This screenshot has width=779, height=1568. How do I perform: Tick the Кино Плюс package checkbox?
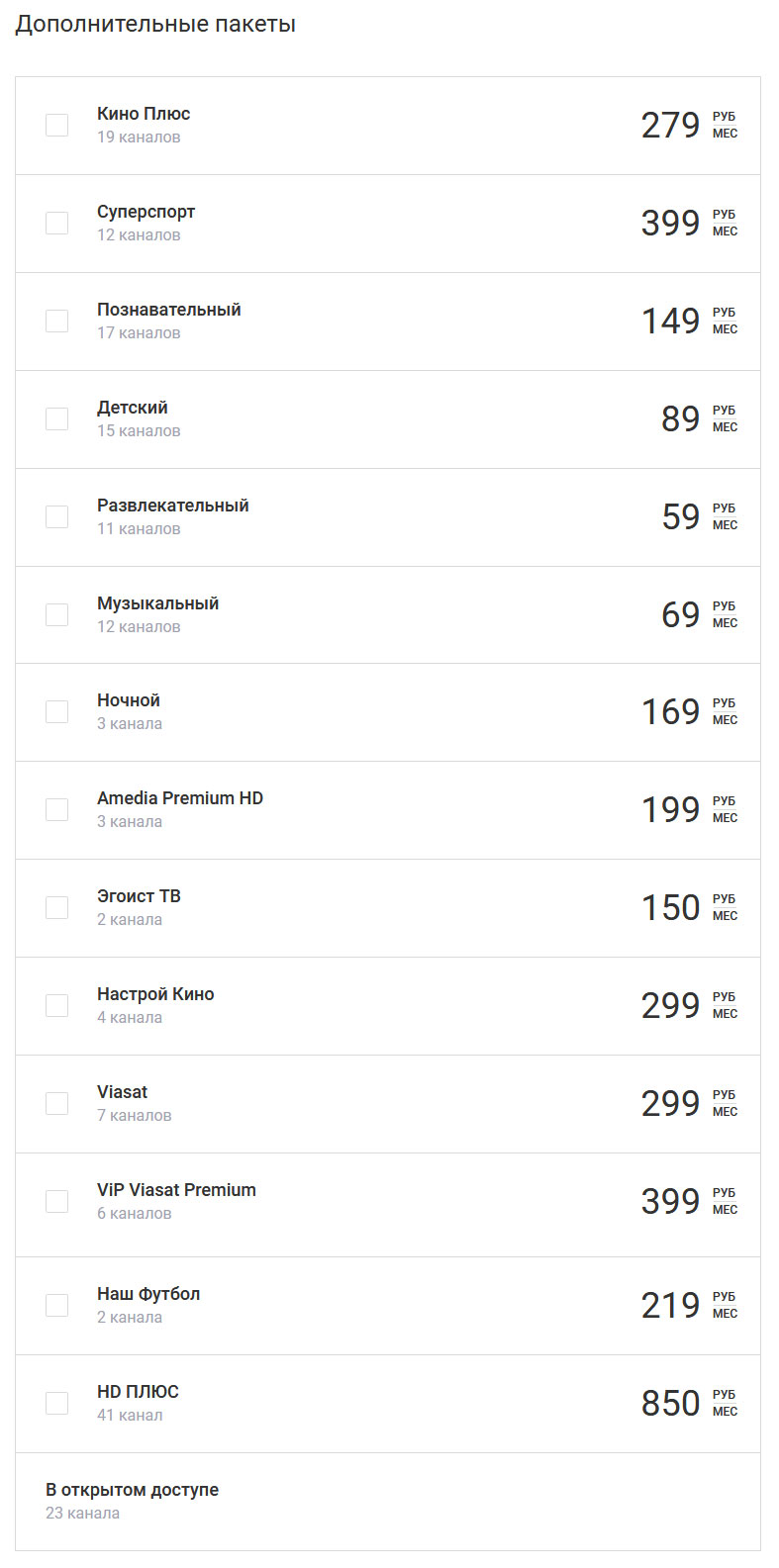[57, 125]
